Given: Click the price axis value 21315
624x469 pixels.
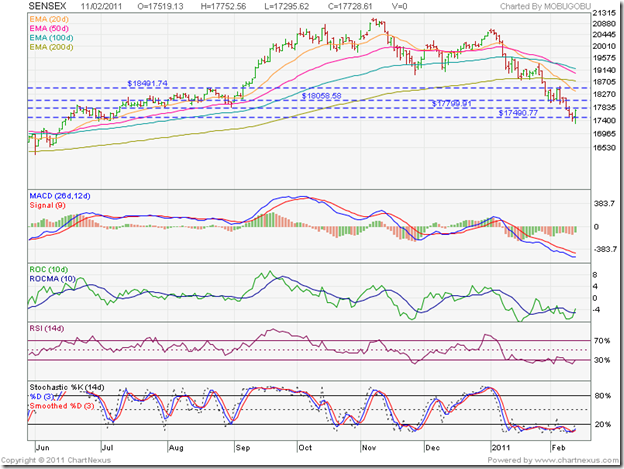Looking at the screenshot, I should coord(604,13).
